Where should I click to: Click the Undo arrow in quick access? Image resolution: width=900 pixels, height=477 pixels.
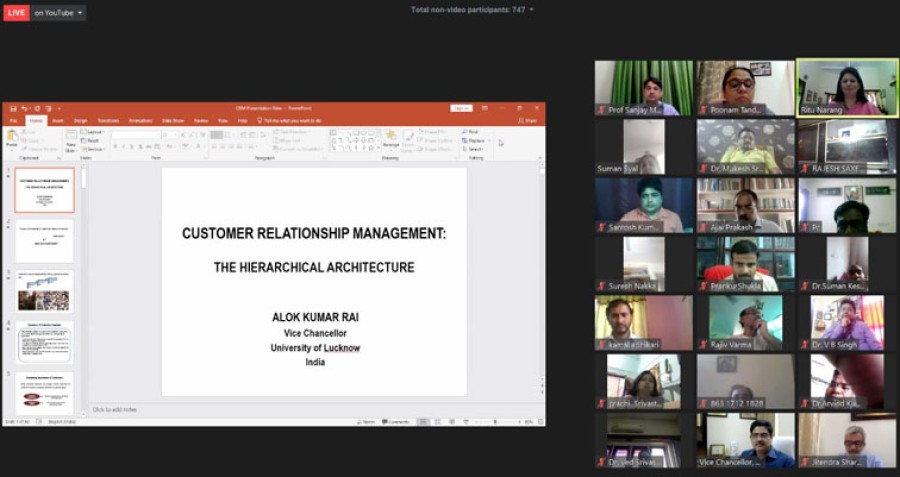click(x=22, y=108)
